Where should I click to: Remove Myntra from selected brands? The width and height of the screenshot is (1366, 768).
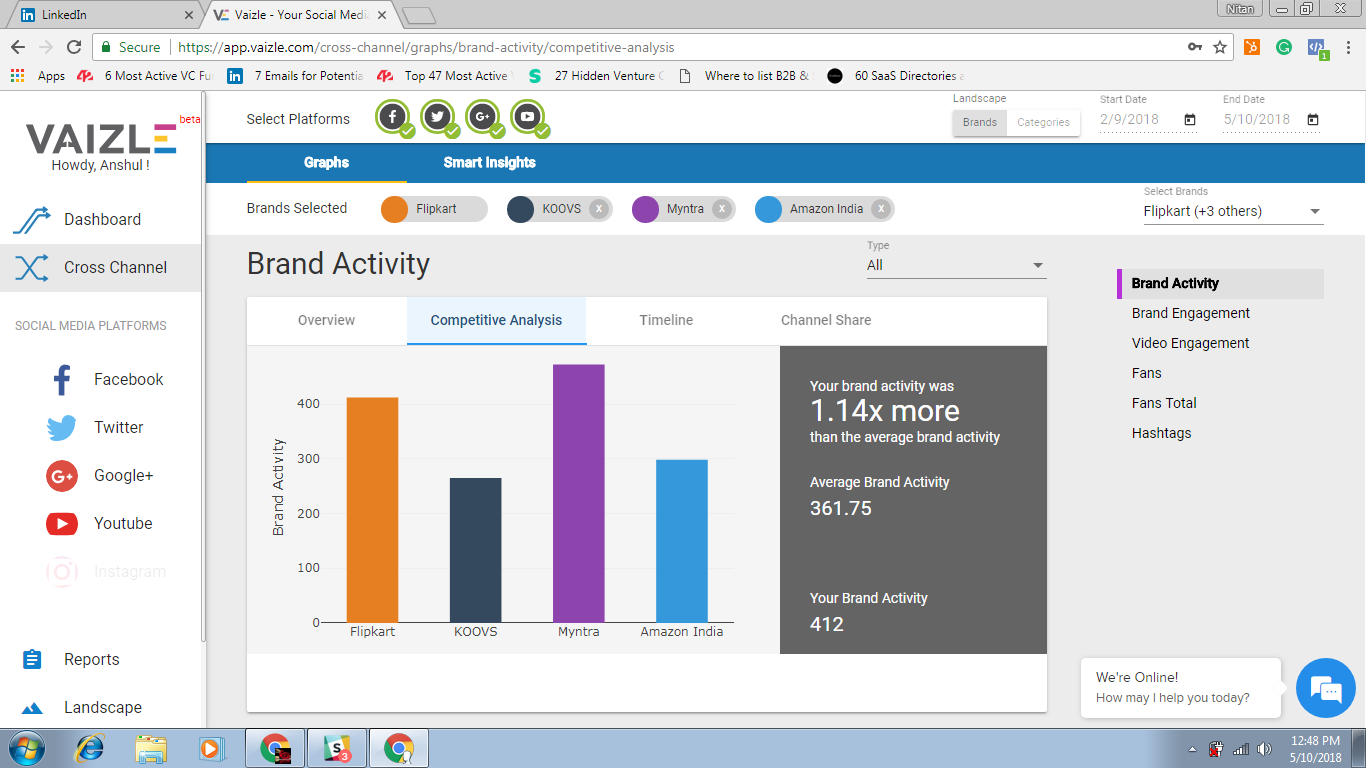click(722, 209)
